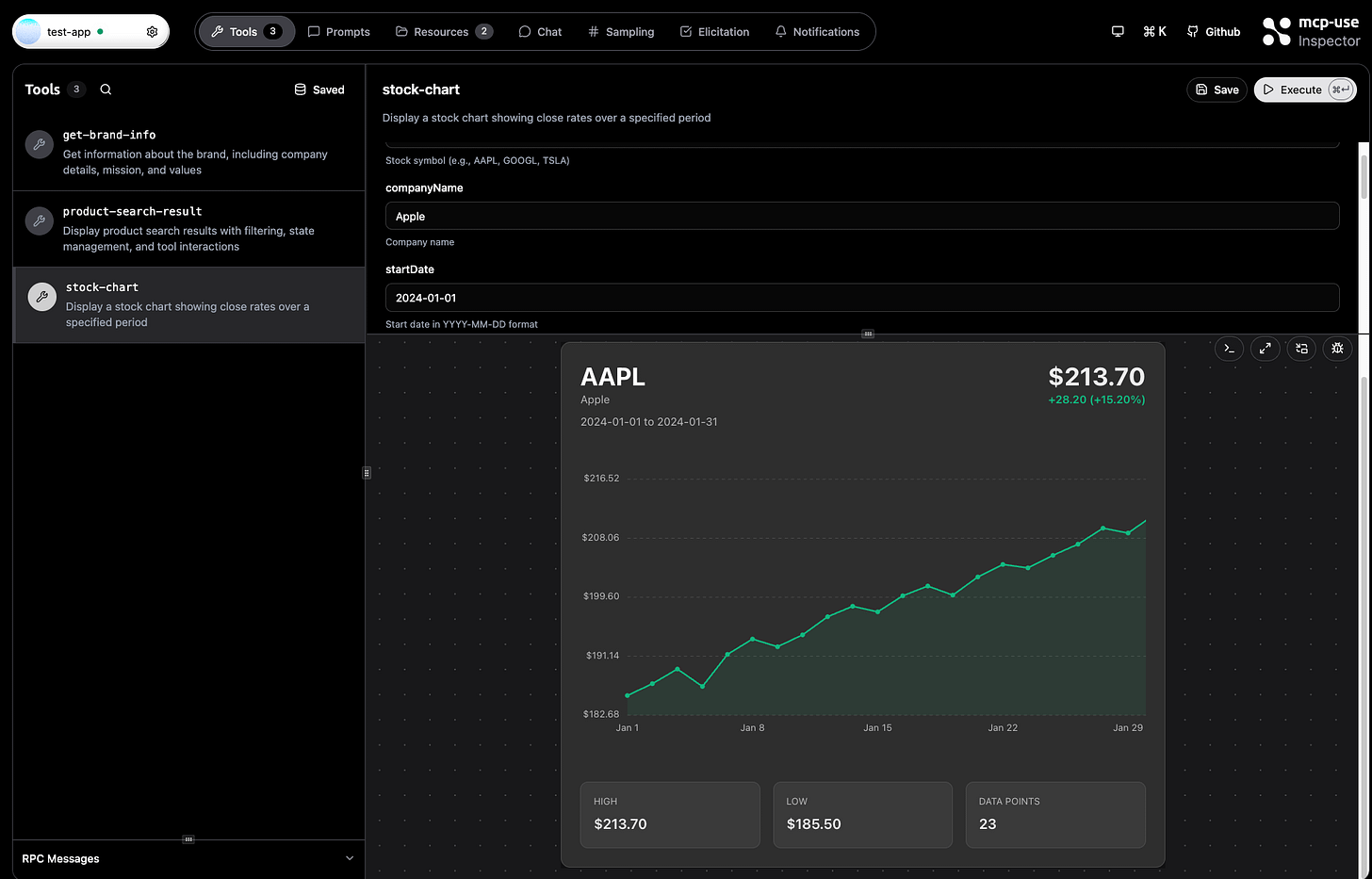Expand the RPC Messages panel chevron
The height and width of the screenshot is (879, 1372).
tap(350, 858)
